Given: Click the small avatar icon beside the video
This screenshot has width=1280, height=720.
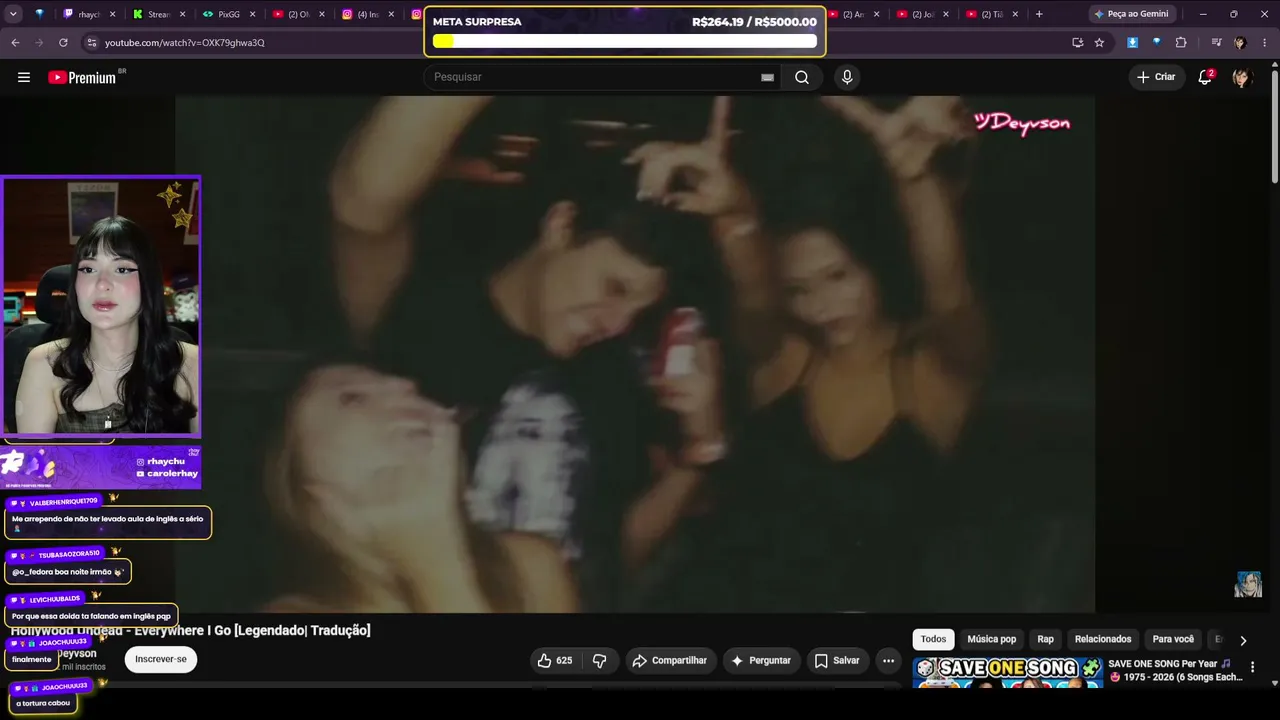Looking at the screenshot, I should (x=1247, y=584).
